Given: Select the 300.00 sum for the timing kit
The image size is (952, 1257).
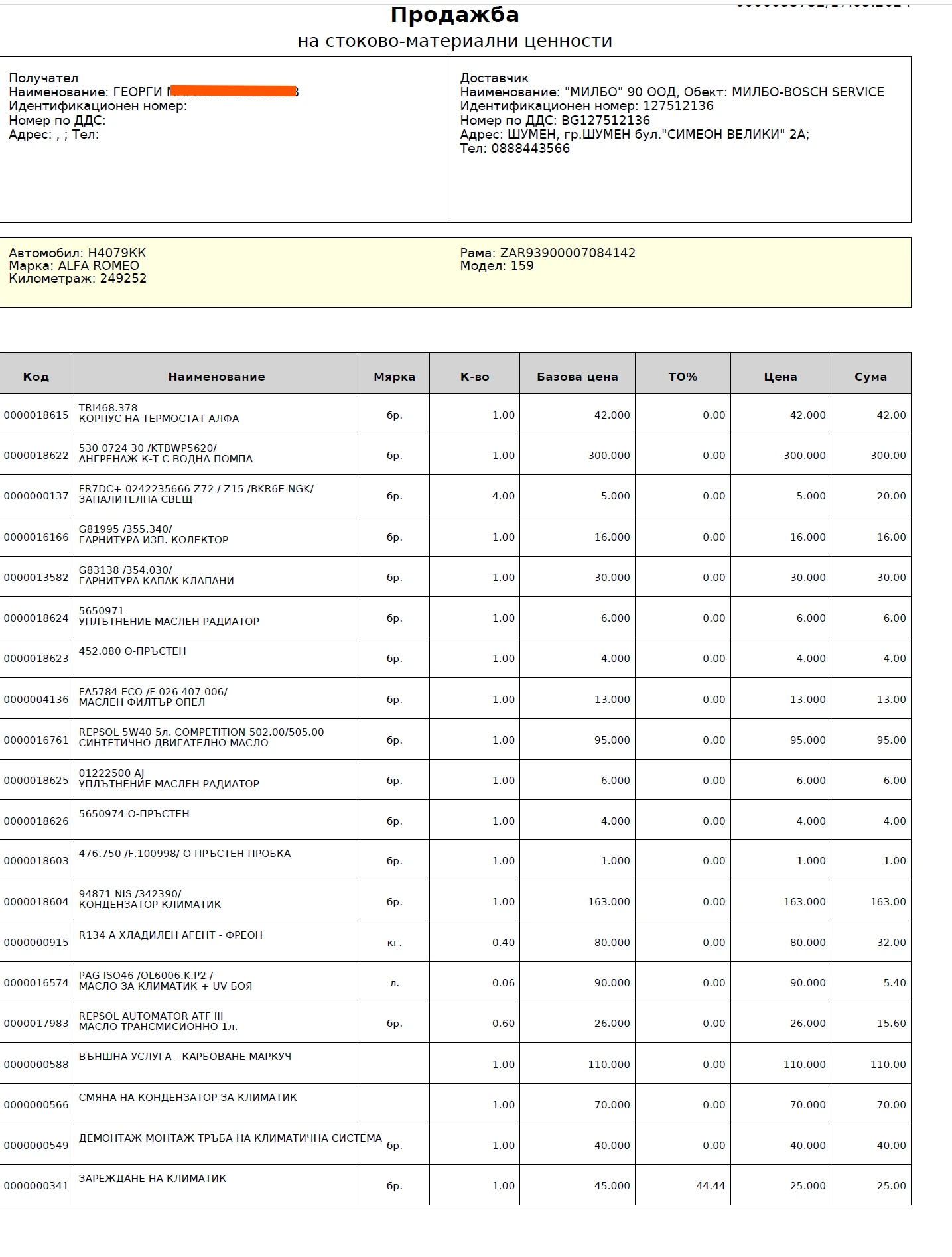Looking at the screenshot, I should point(888,456).
